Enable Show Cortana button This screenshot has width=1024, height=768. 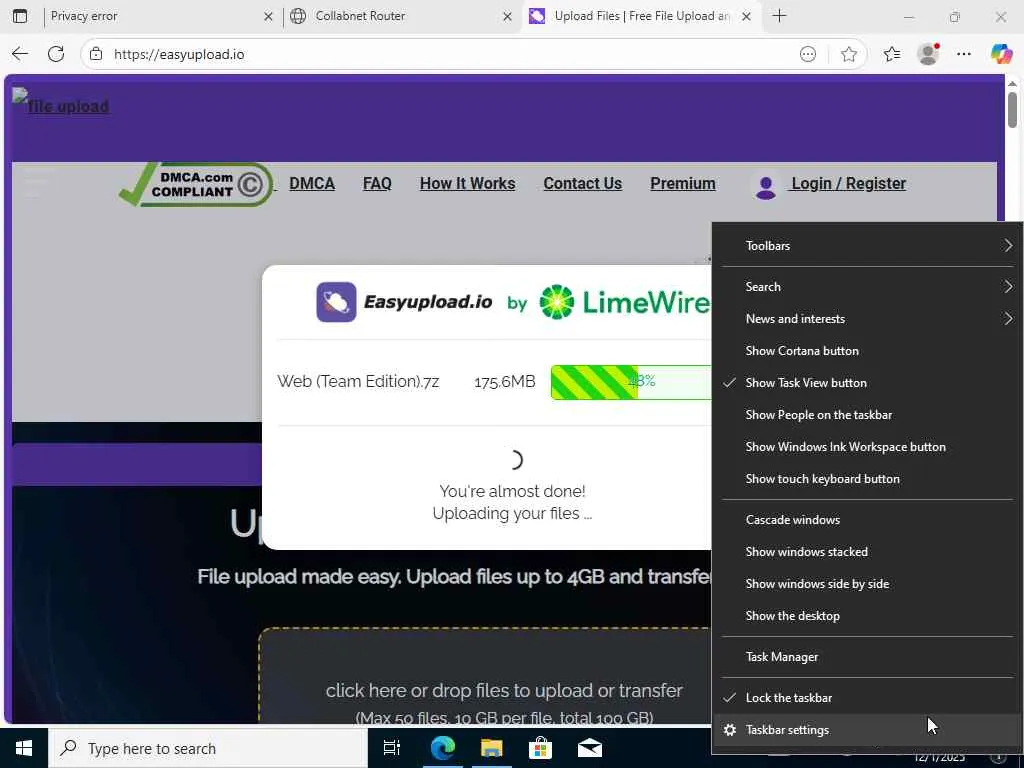point(867,351)
